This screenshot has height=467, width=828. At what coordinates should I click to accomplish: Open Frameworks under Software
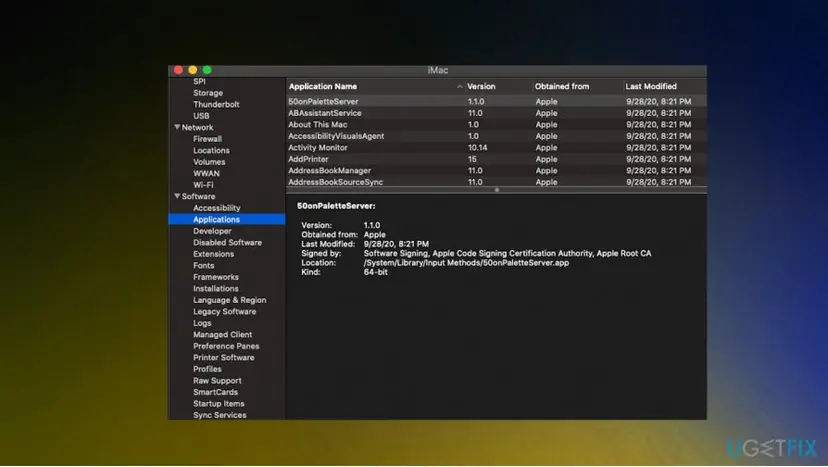point(215,277)
